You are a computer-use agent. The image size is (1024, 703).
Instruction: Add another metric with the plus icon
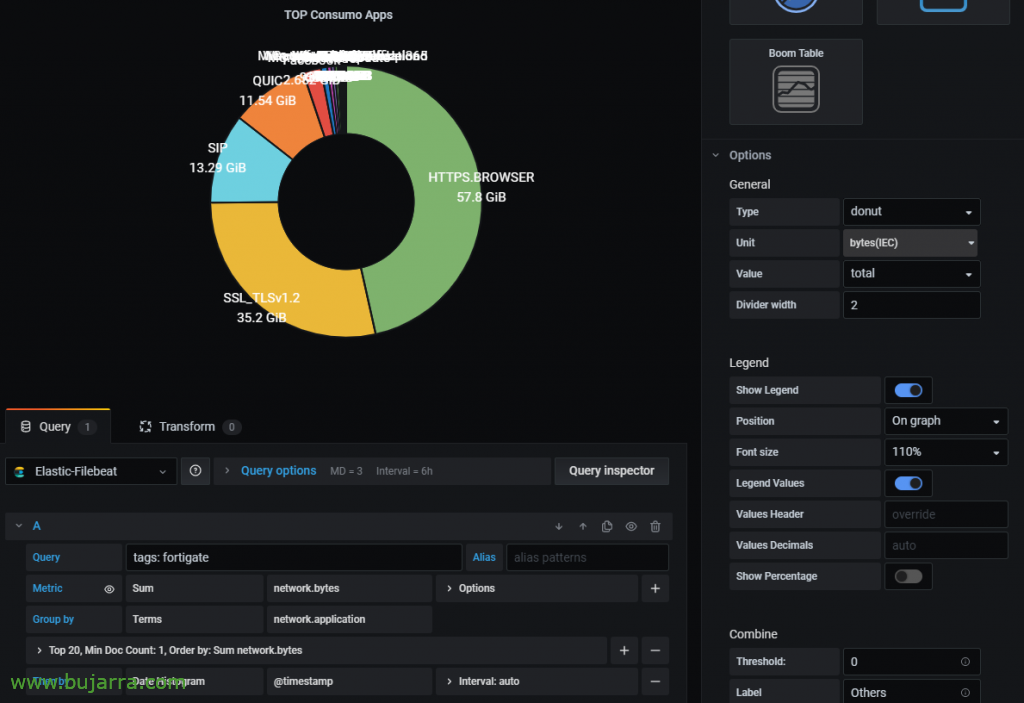pos(655,588)
